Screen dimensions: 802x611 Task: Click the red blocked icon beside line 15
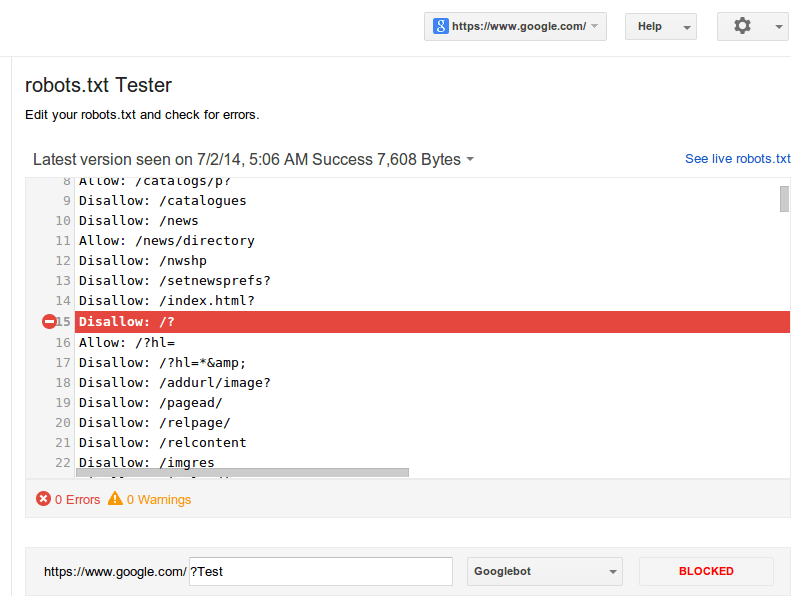tap(48, 321)
